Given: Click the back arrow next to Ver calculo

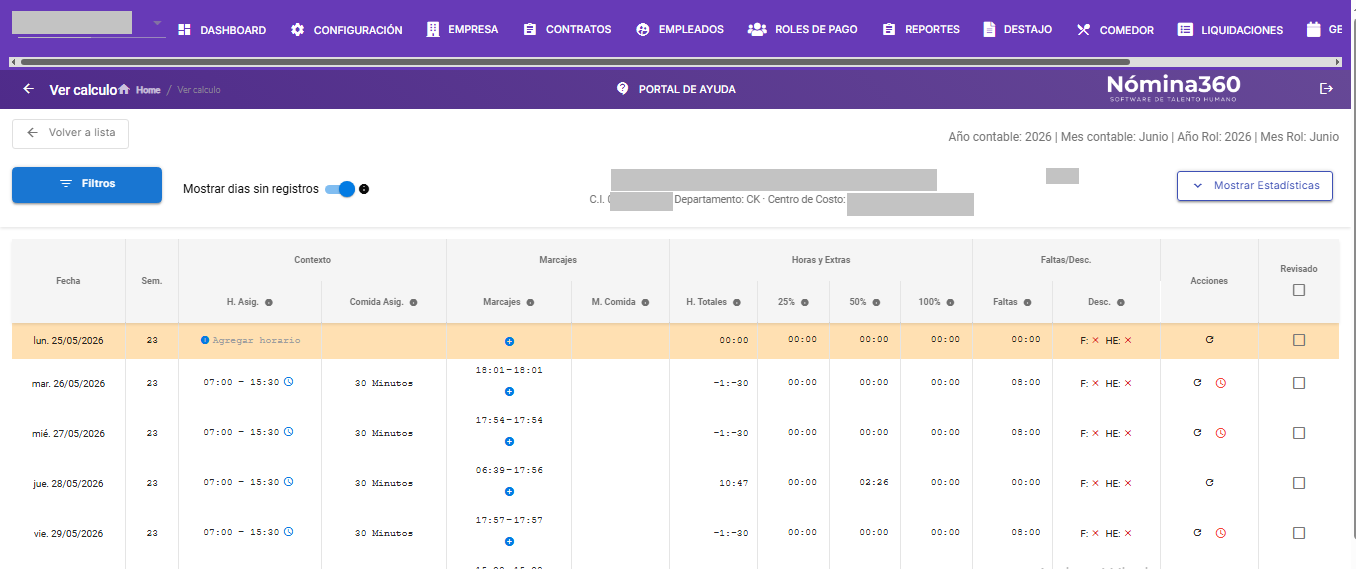Looking at the screenshot, I should pyautogui.click(x=28, y=89).
